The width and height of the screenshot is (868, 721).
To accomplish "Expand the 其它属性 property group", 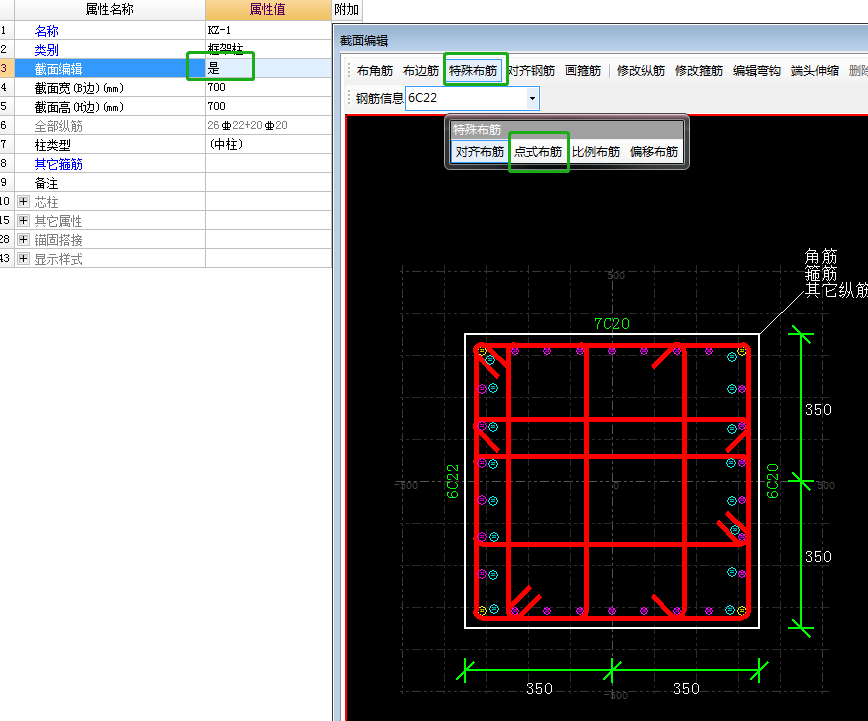I will click(x=23, y=220).
